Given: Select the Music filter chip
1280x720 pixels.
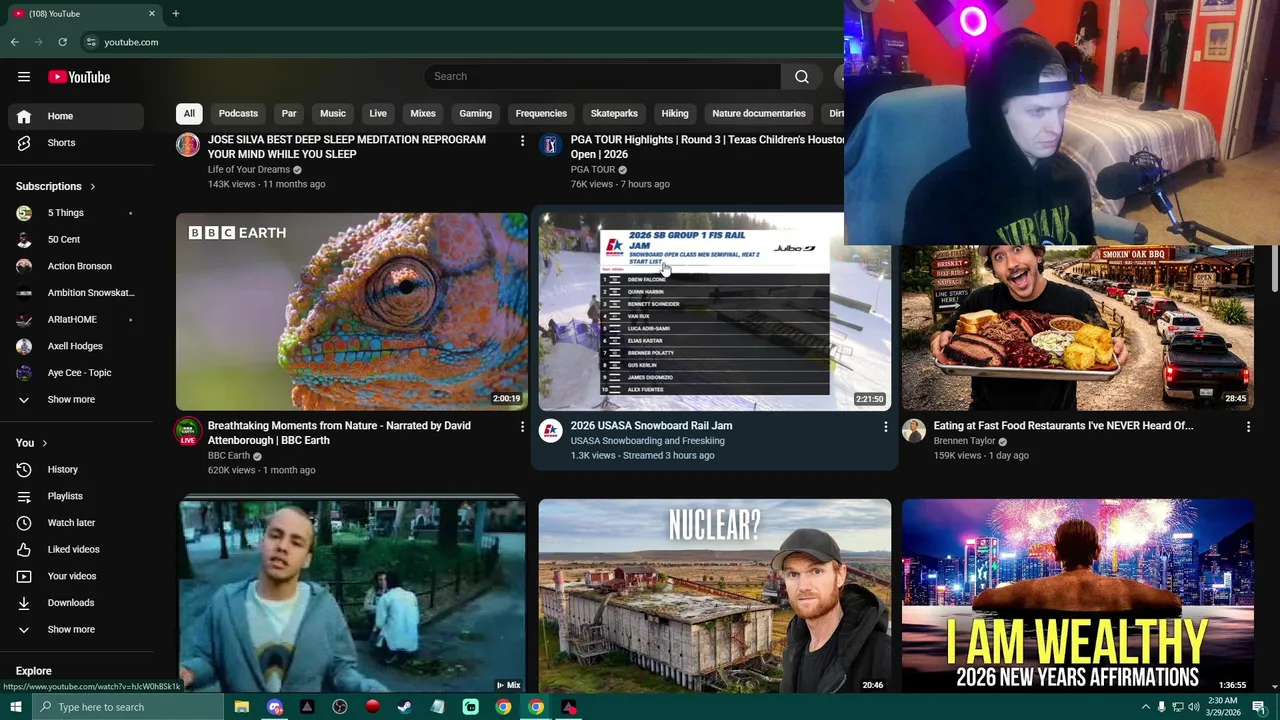Looking at the screenshot, I should point(333,113).
